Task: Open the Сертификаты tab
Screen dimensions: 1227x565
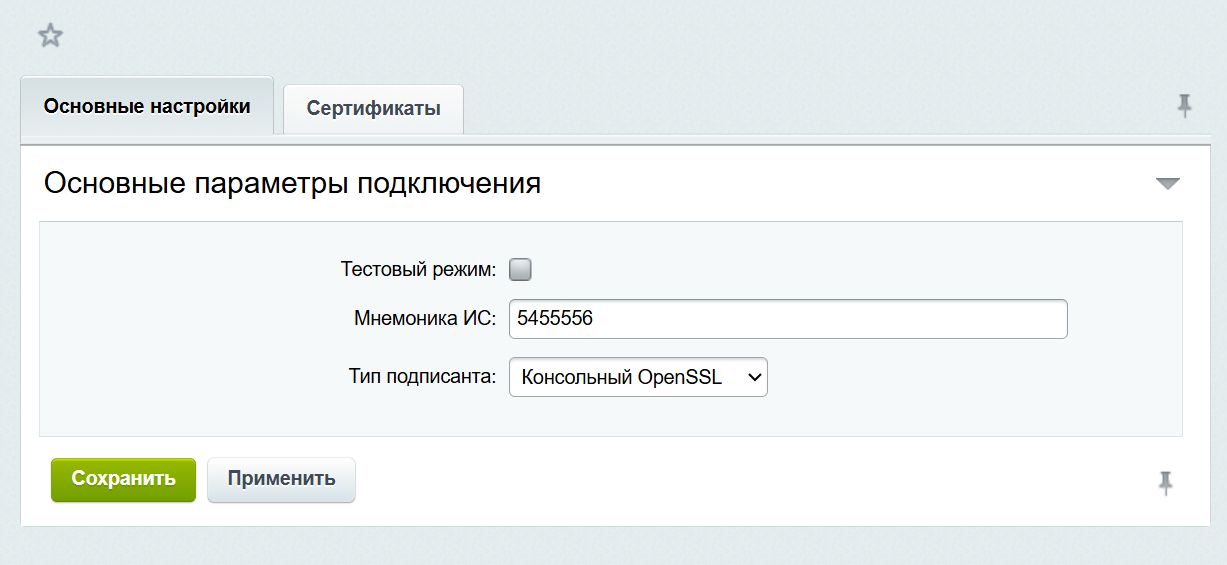Action: [x=373, y=108]
